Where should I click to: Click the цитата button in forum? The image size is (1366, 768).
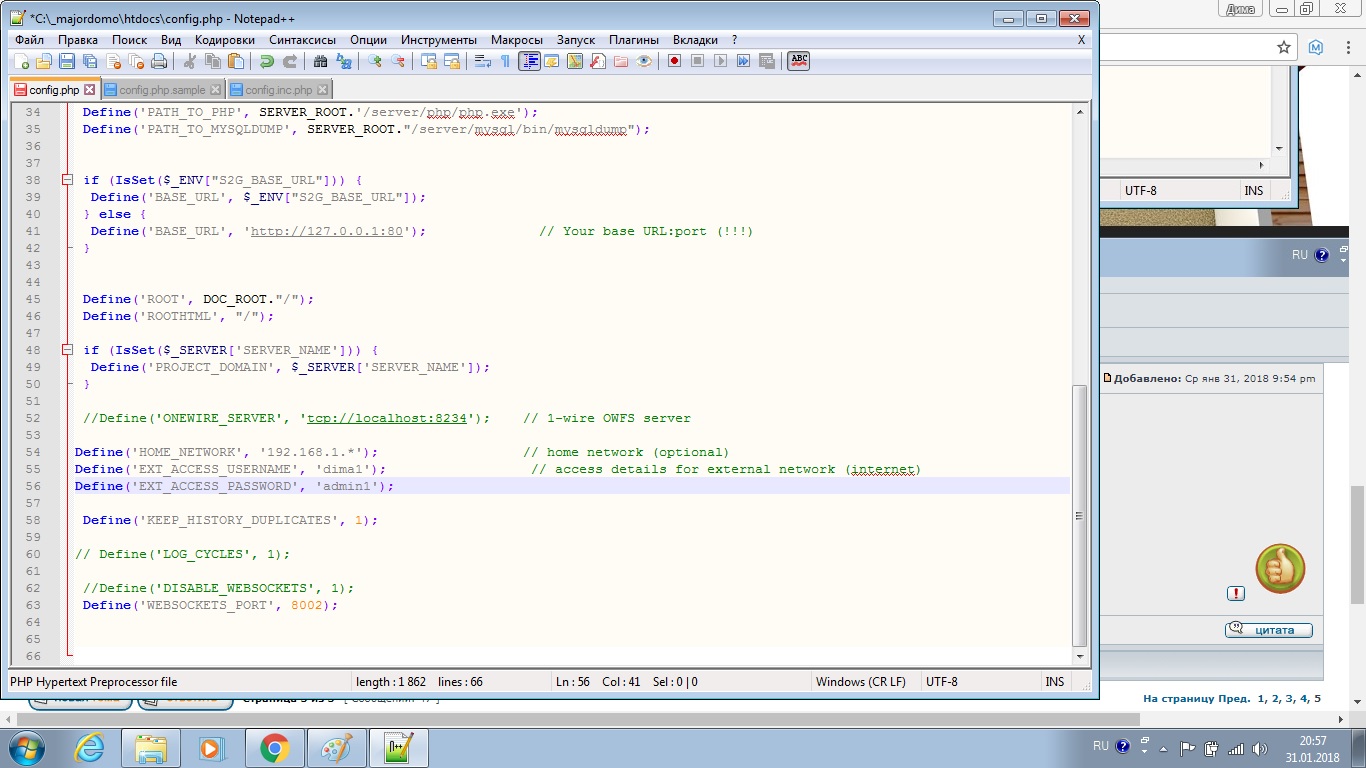pos(1268,630)
